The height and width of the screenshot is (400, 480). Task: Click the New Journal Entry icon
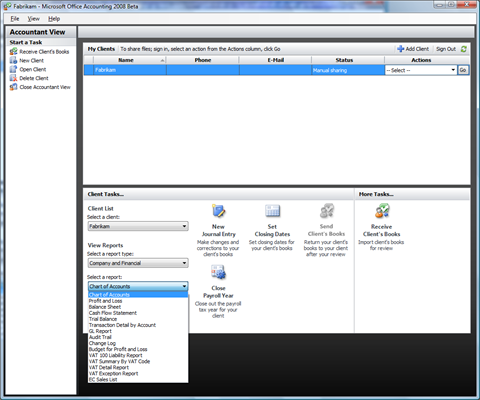pos(218,211)
